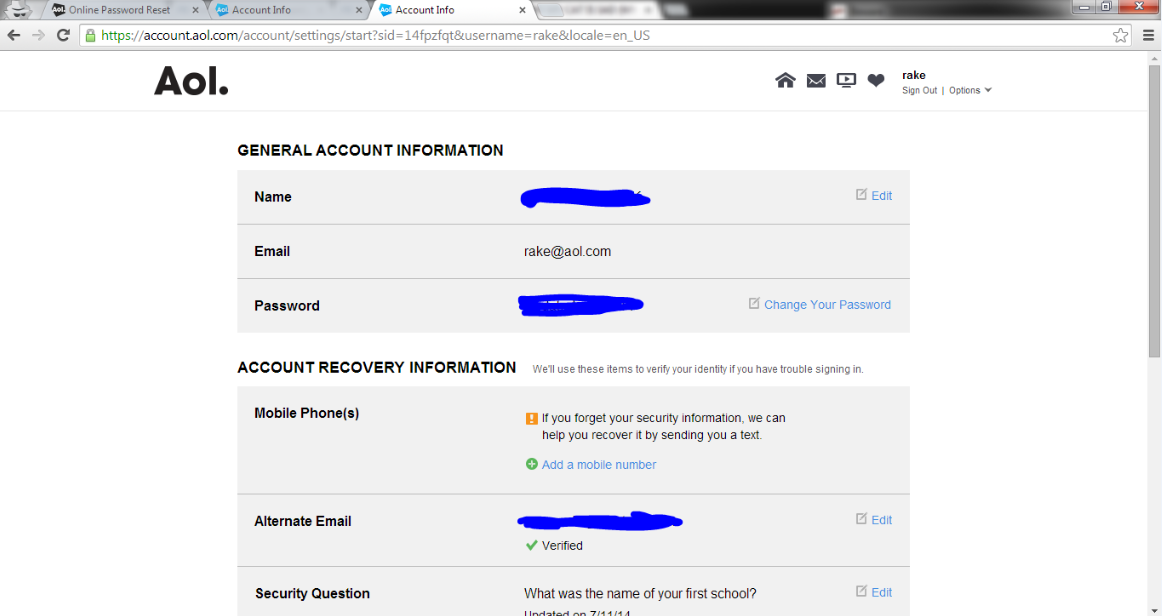Close the inactive Account Info tab
Screen dimensions: 1162x616
359,10
